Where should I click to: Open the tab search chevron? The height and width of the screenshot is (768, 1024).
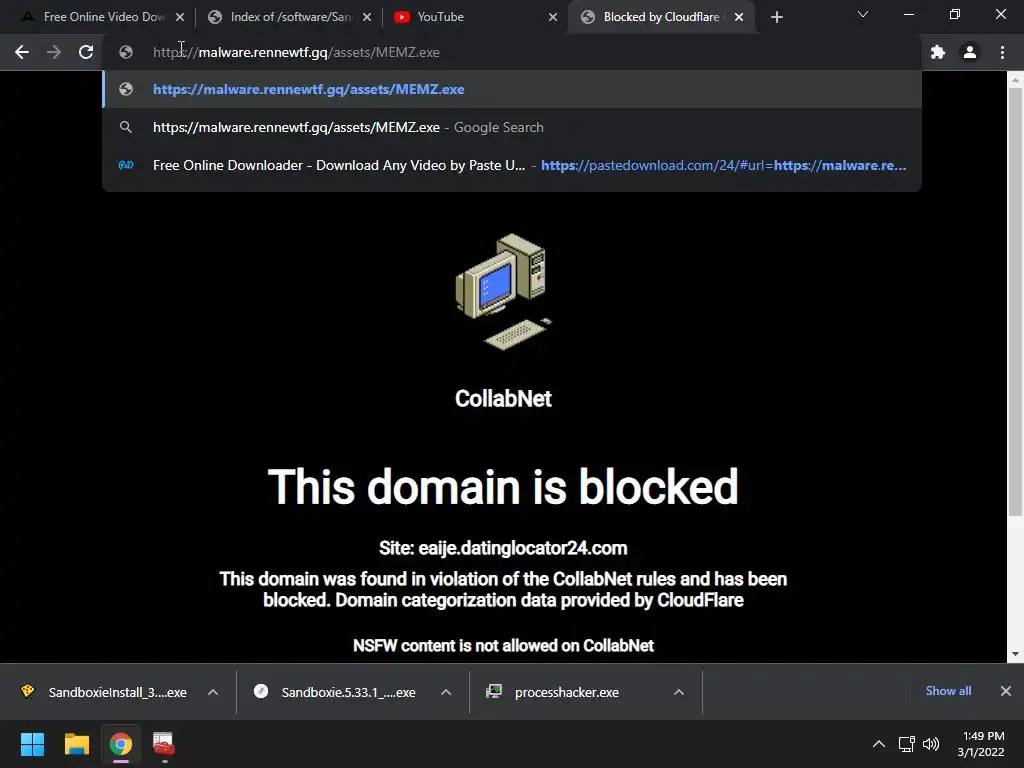point(863,14)
